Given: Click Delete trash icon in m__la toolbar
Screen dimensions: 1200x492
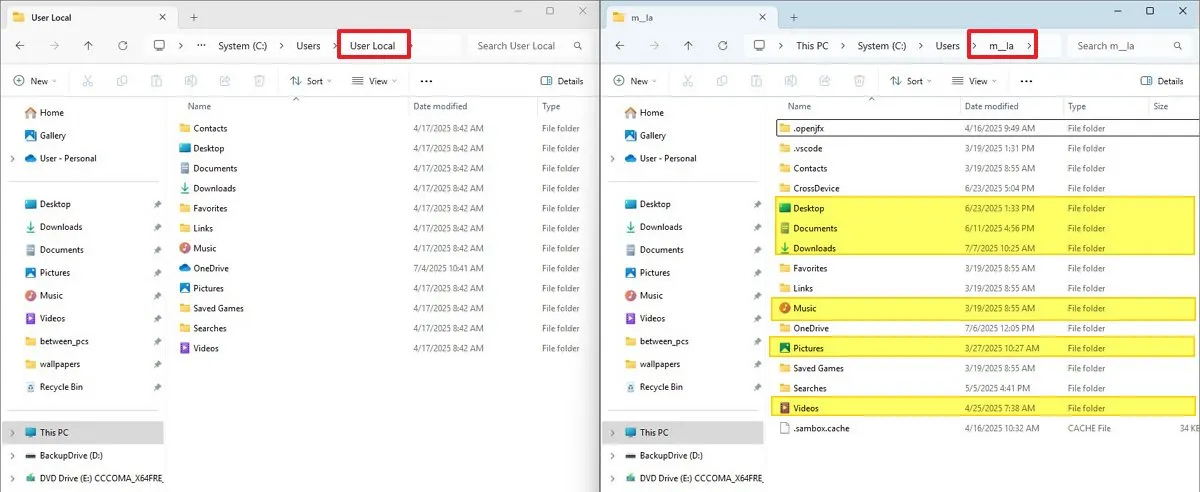Looking at the screenshot, I should [859, 81].
